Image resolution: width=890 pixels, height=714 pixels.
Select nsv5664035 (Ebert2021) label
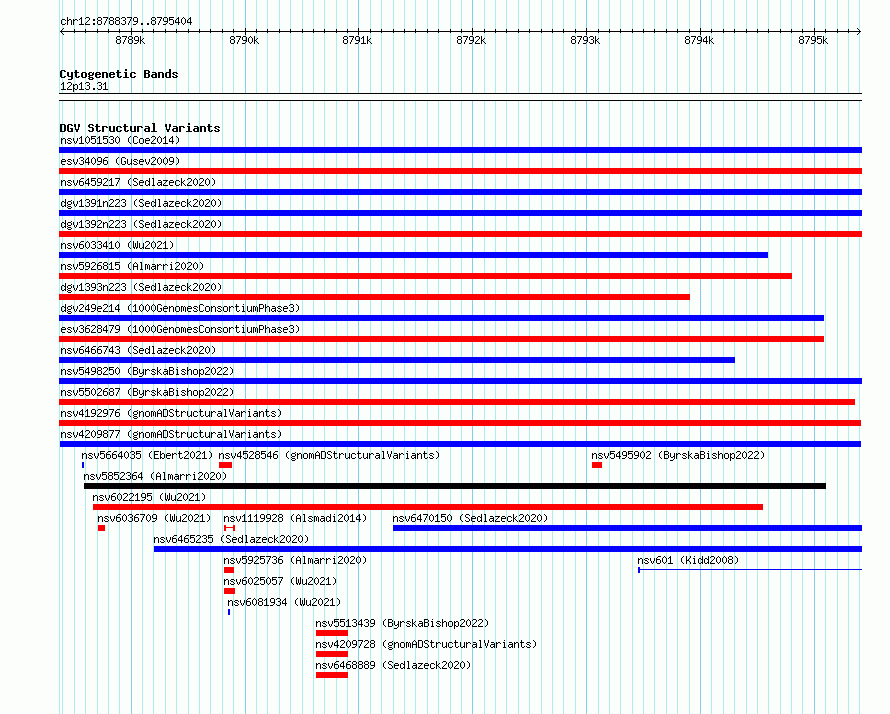[147, 455]
